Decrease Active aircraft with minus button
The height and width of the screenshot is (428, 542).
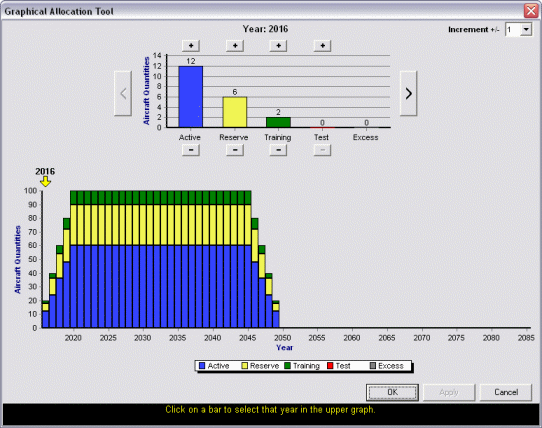191,150
